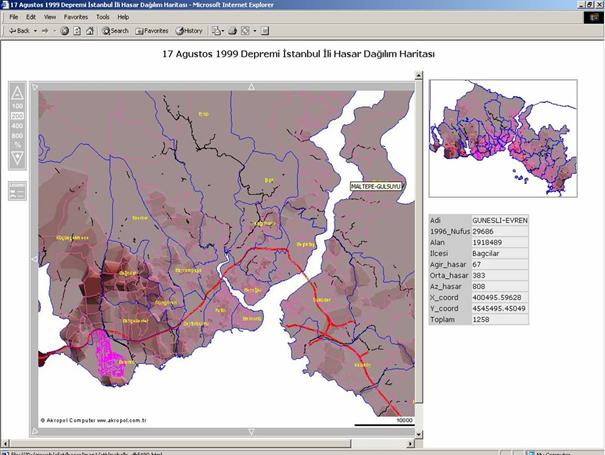Select the 100 zoom level
Screen dimensions: 605x455
coord(17,105)
